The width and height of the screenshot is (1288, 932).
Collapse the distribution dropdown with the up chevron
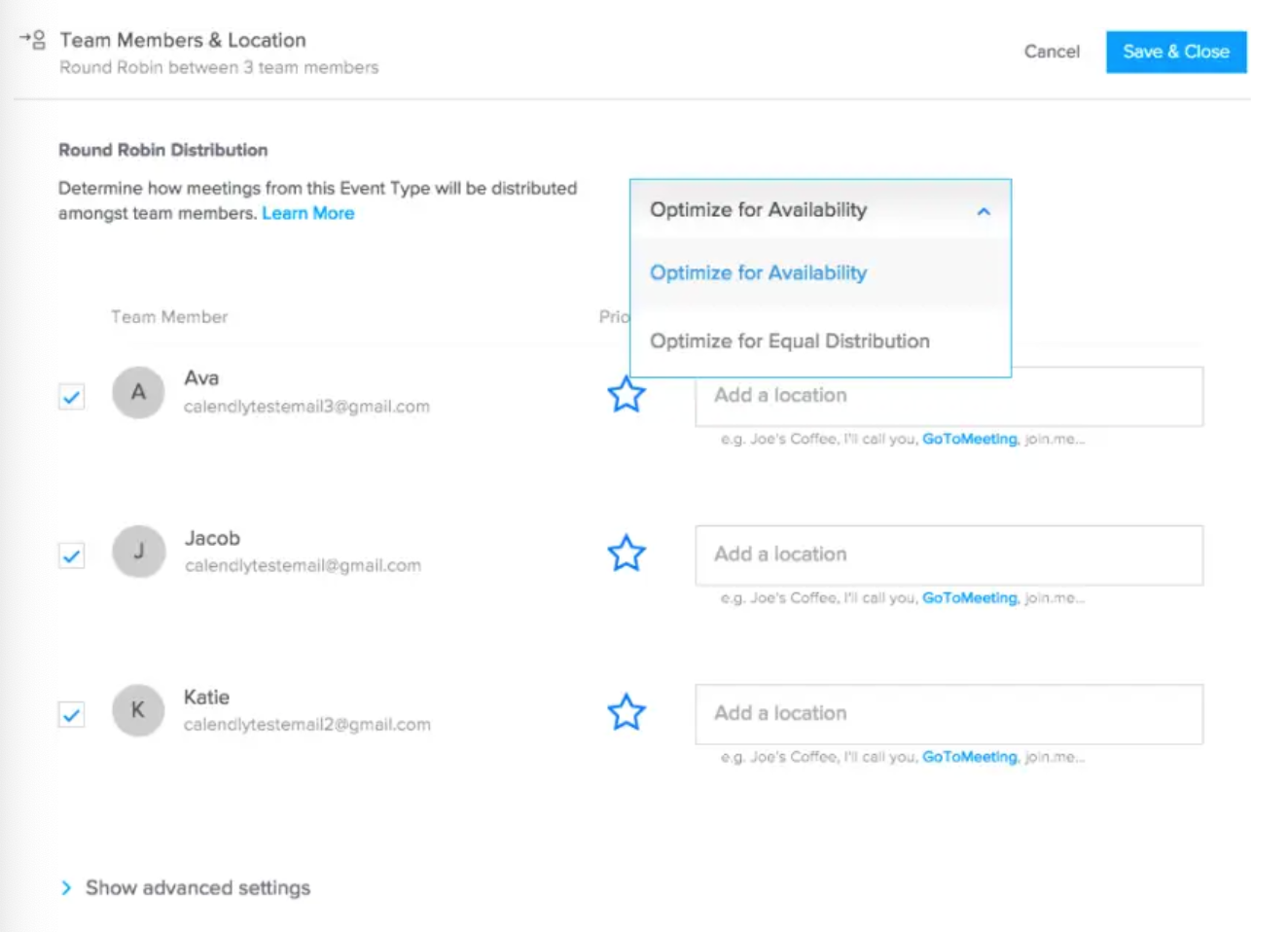tap(984, 210)
